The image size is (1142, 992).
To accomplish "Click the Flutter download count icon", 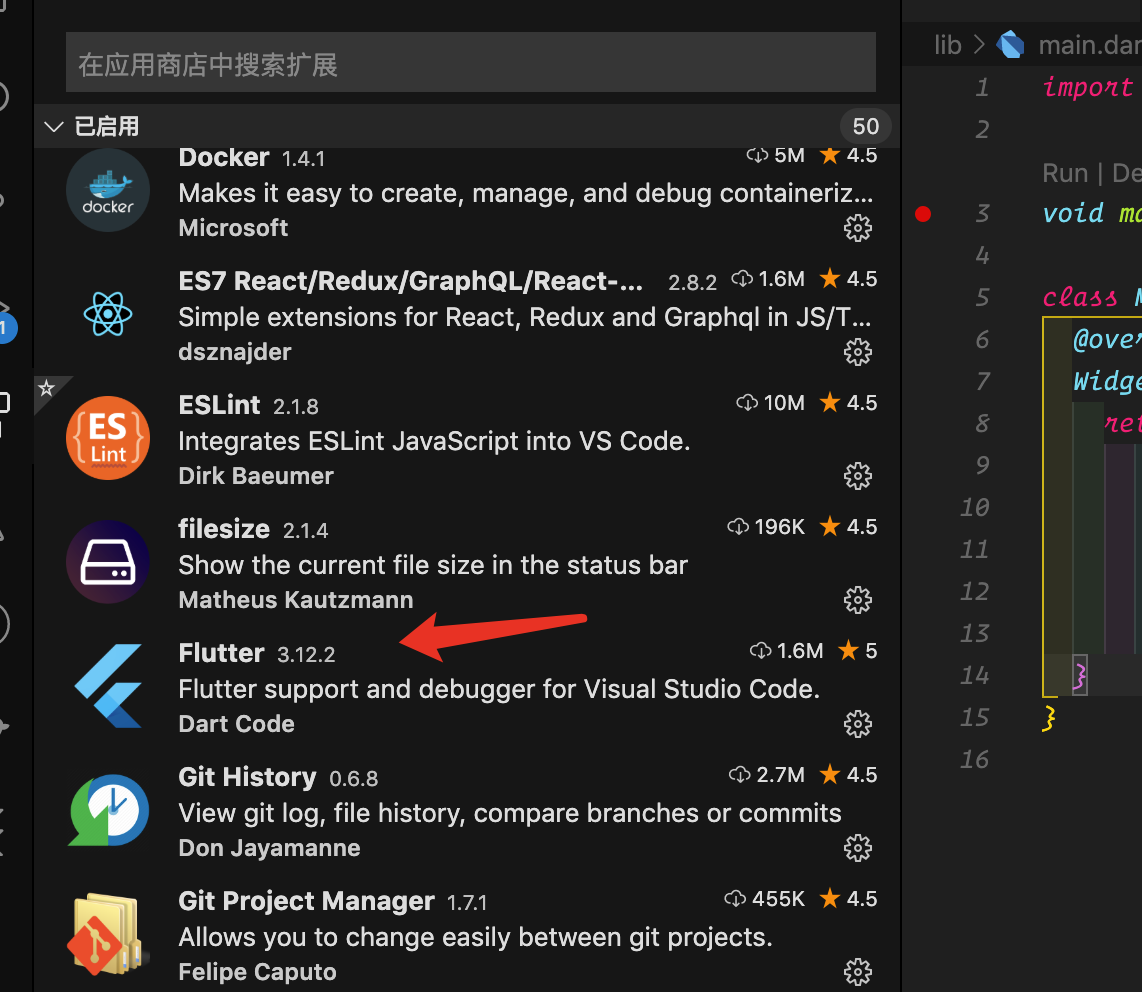I will tap(760, 650).
